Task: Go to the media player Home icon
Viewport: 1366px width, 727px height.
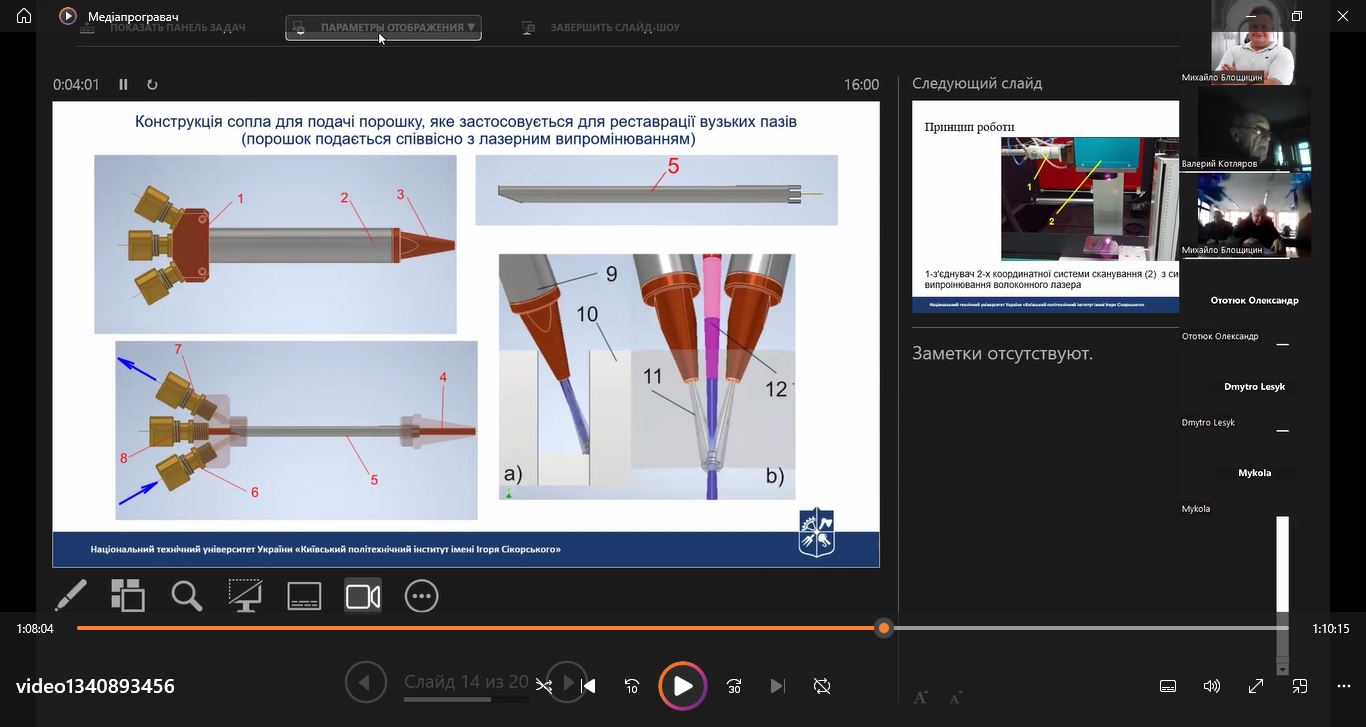Action: tap(24, 16)
